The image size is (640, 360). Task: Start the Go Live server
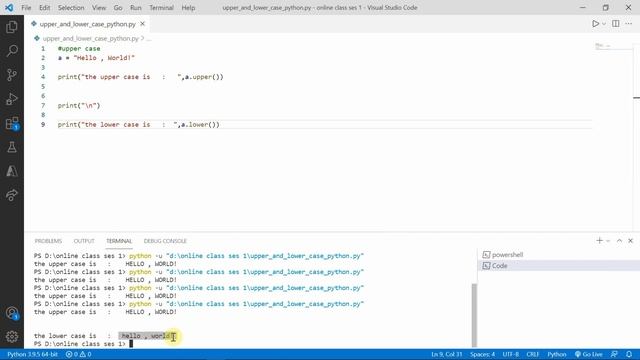pyautogui.click(x=589, y=354)
